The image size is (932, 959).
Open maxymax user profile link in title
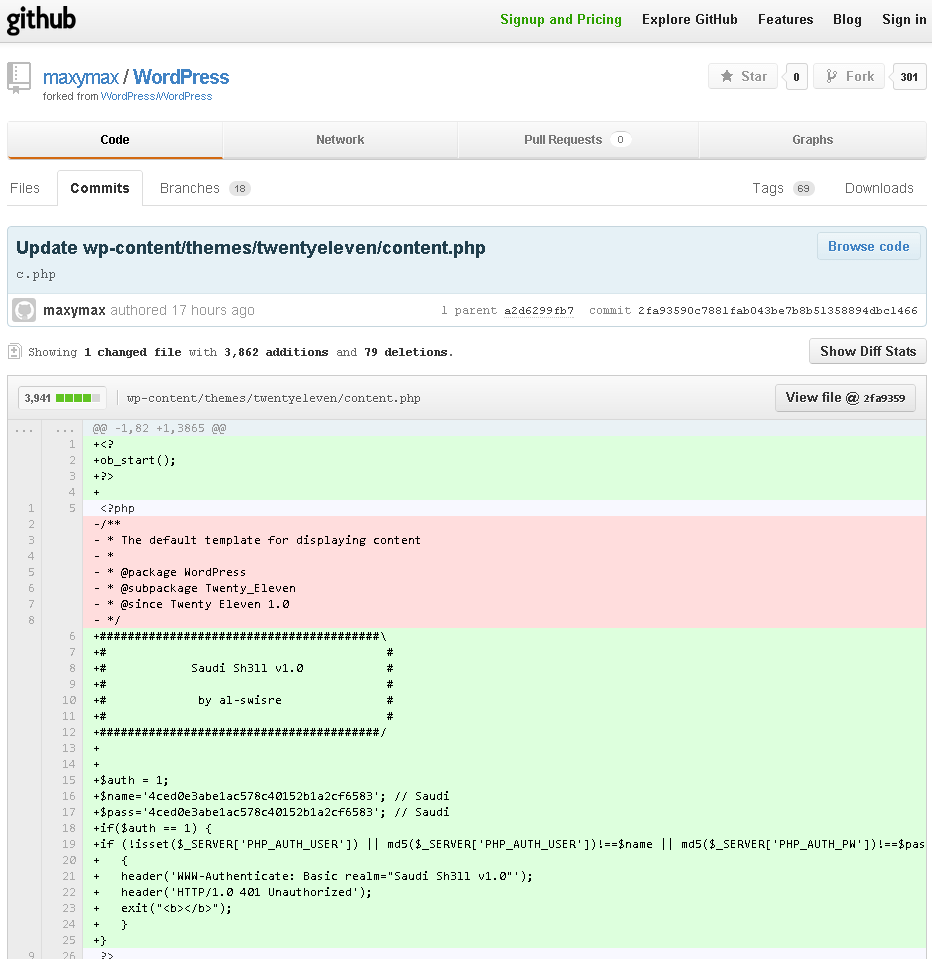click(81, 77)
